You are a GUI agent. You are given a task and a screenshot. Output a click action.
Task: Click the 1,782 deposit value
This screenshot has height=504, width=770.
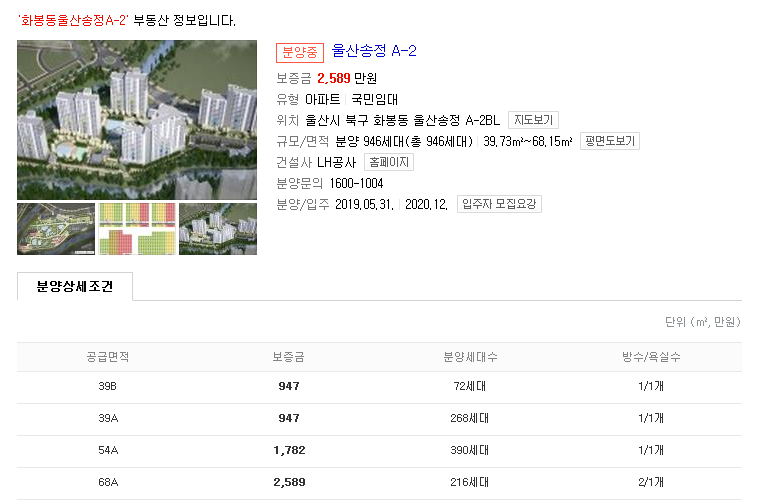pyautogui.click(x=289, y=450)
